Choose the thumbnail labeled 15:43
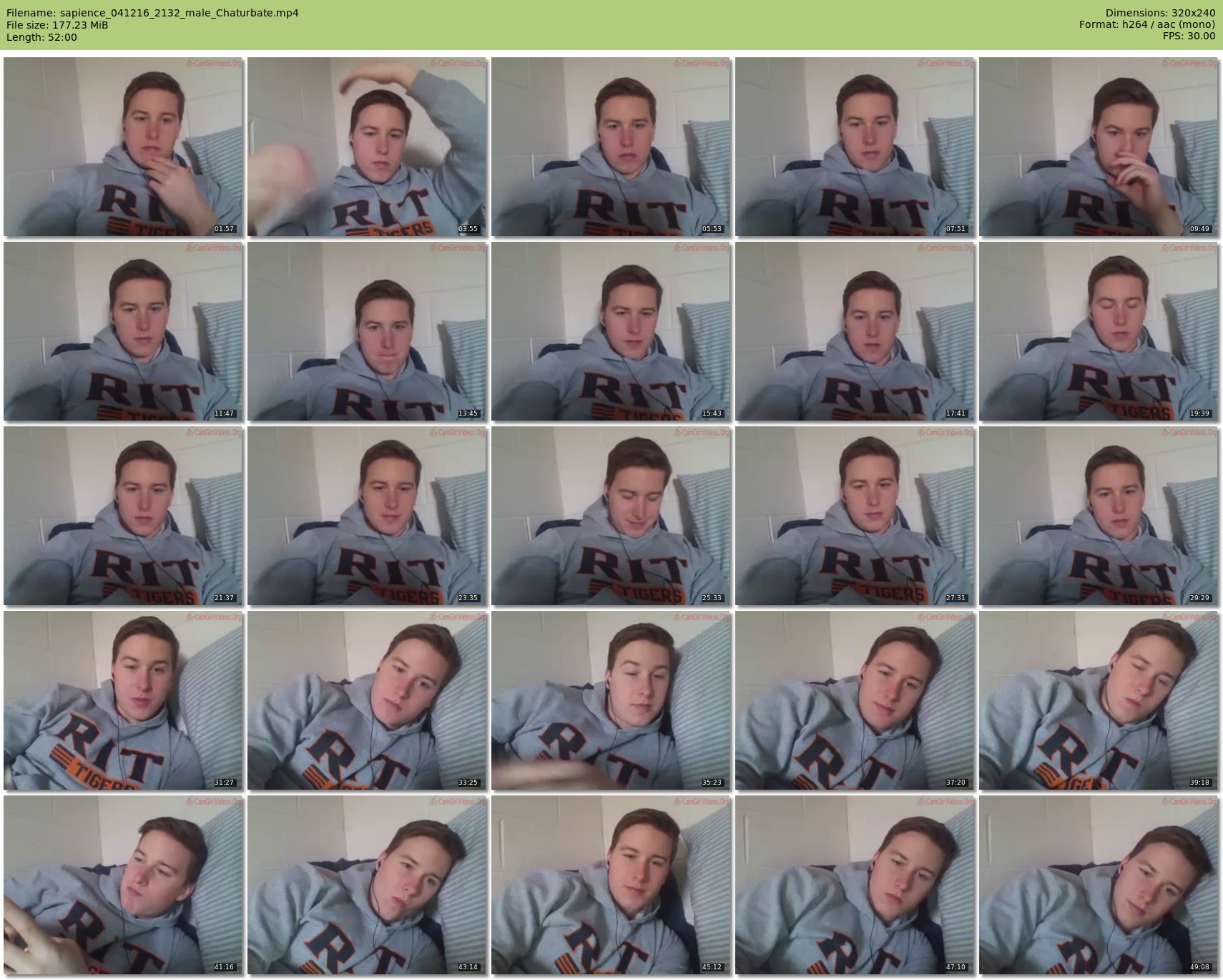Image resolution: width=1223 pixels, height=980 pixels. (x=611, y=331)
